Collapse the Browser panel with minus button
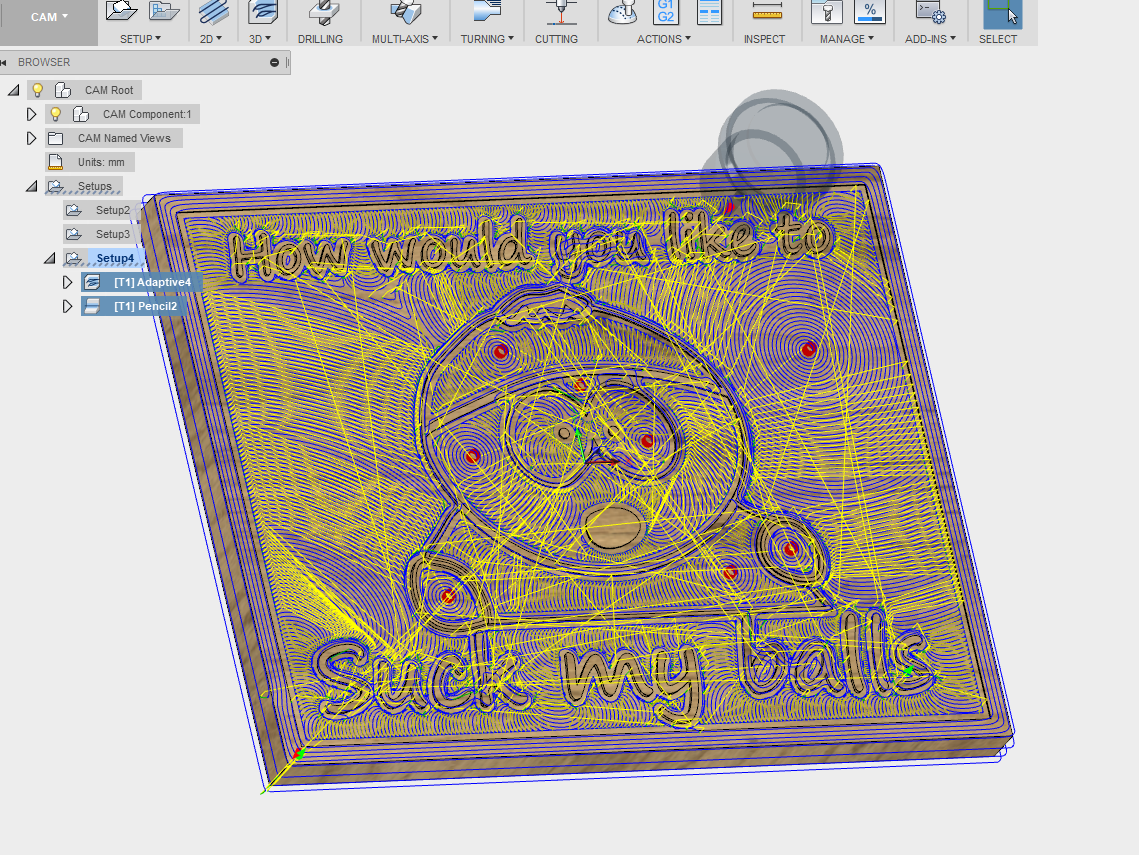Viewport: 1139px width, 855px height. point(275,62)
